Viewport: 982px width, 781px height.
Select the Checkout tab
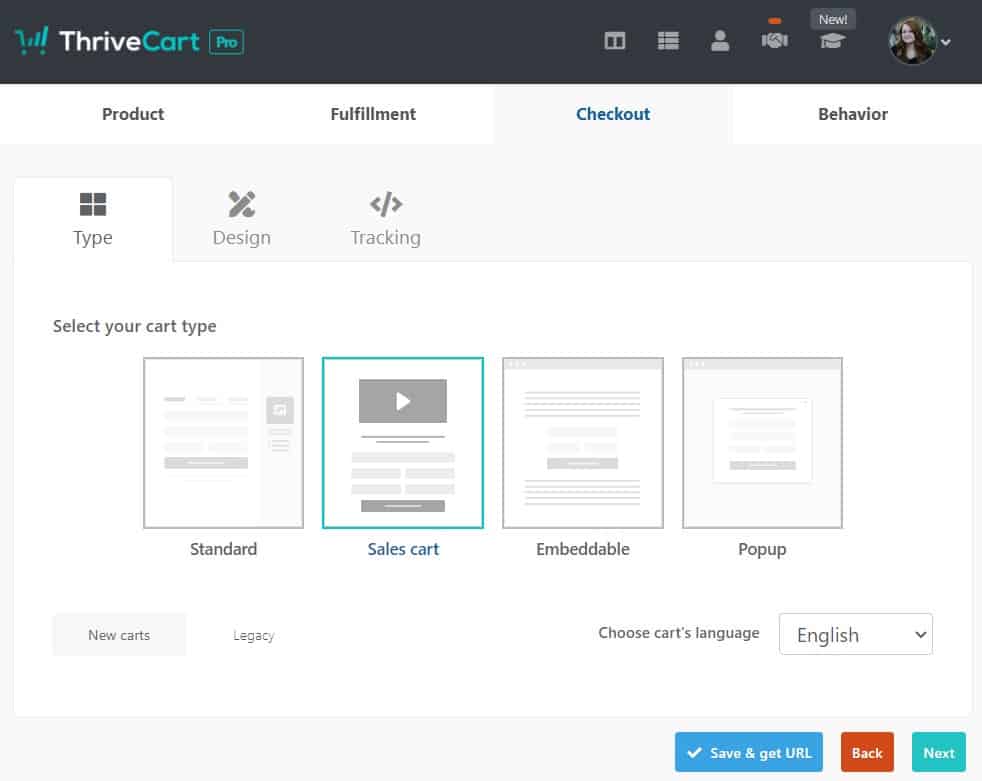coord(613,114)
